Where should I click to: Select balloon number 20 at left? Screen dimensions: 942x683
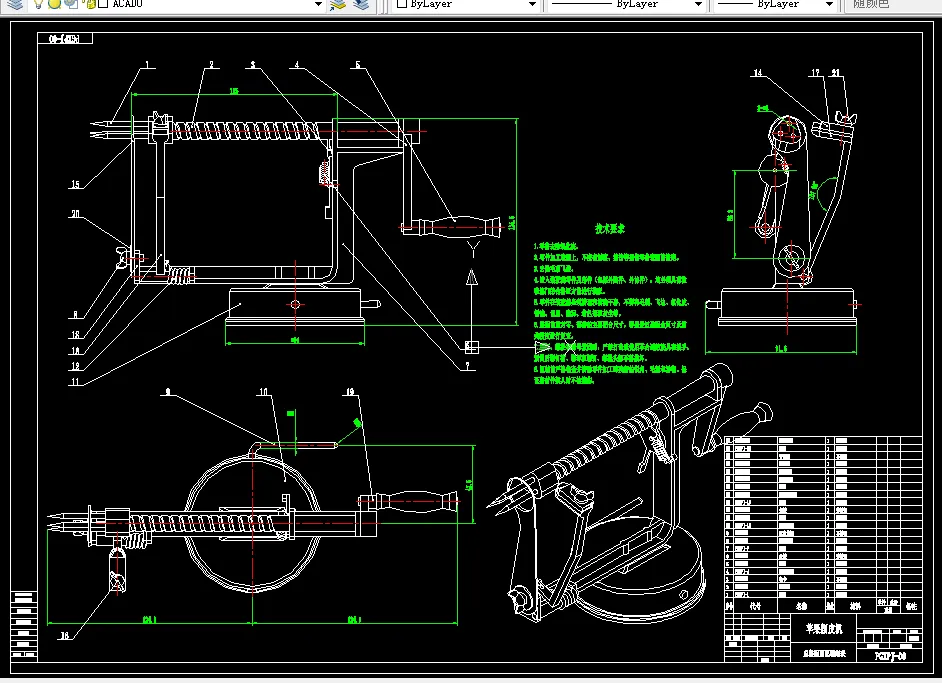75,214
